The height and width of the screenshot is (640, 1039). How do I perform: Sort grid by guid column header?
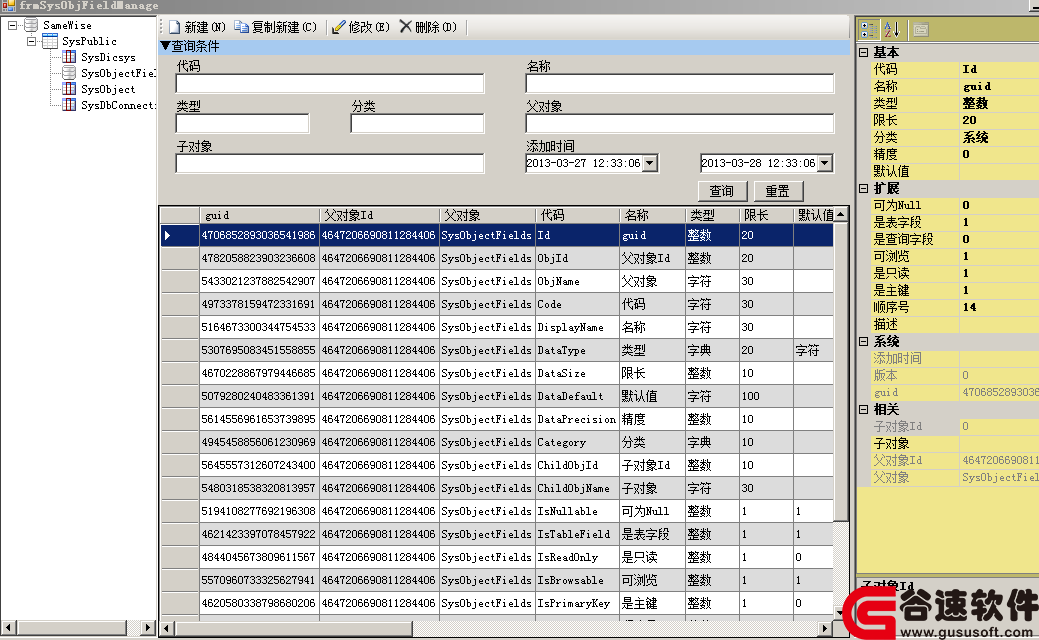tap(259, 215)
